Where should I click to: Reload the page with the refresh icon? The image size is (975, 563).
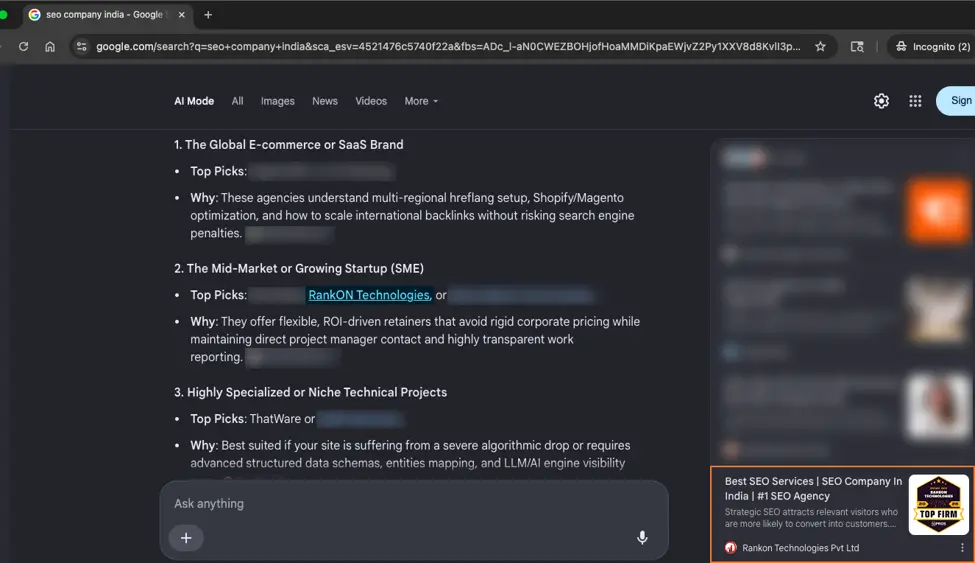[24, 47]
